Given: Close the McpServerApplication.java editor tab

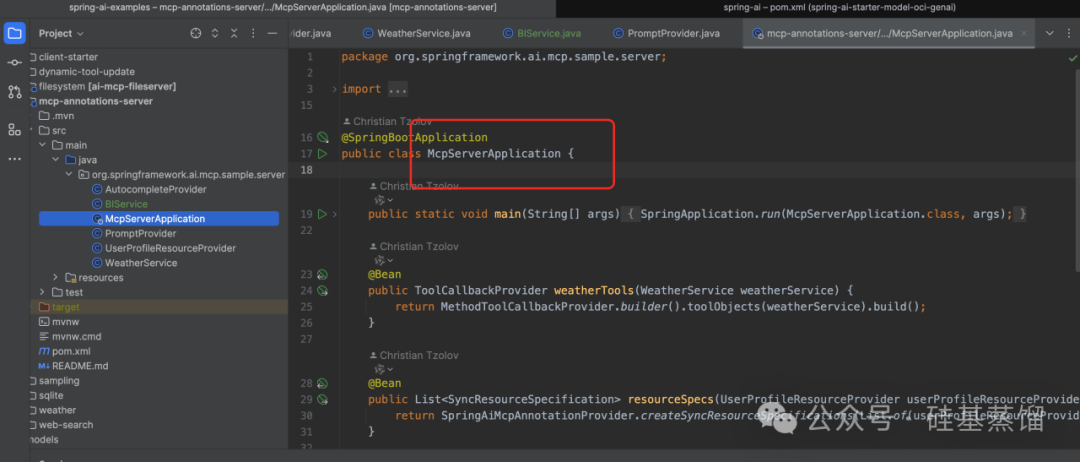Looking at the screenshot, I should [x=1024, y=33].
